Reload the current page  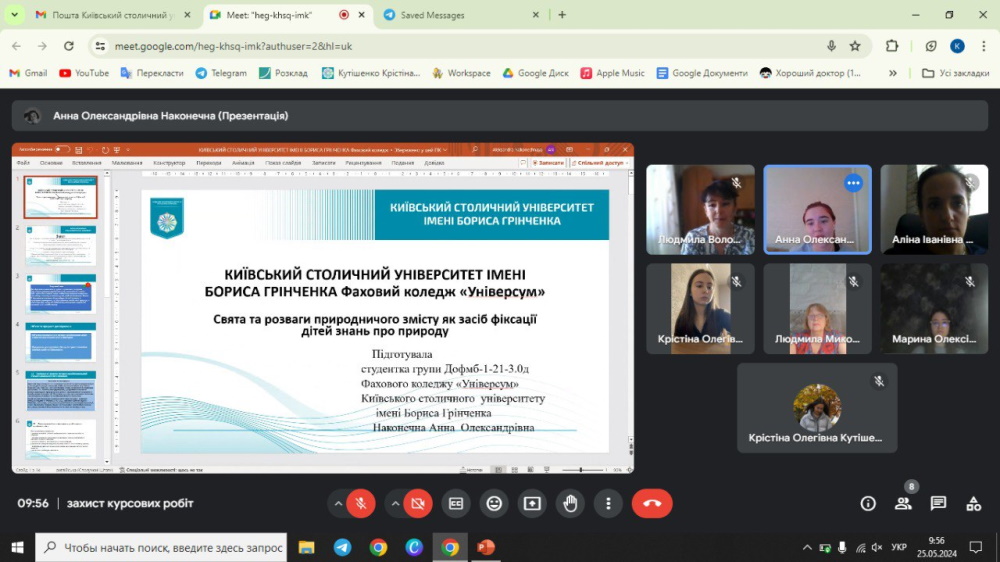(69, 46)
